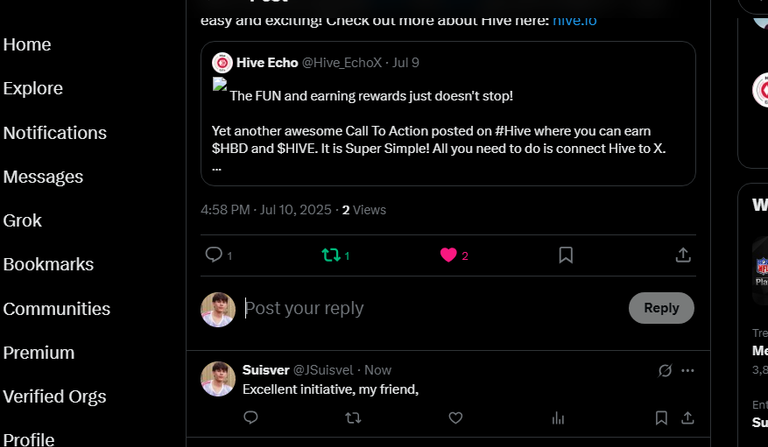
Task: Open the hive.io link
Action: click(575, 21)
